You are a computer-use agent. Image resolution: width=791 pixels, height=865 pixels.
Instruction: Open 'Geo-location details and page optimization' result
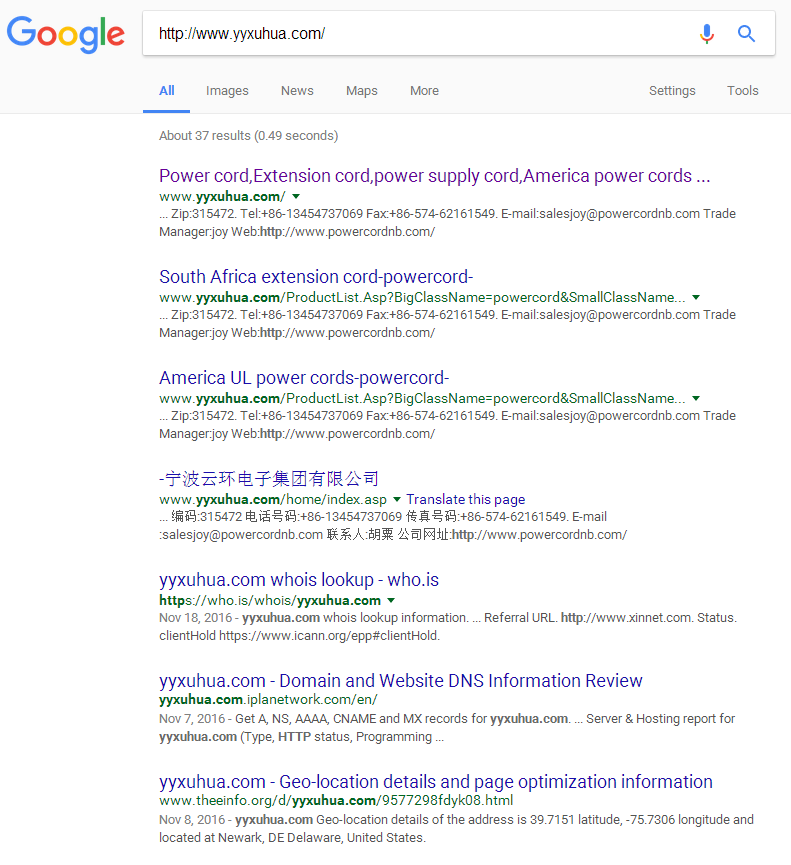pos(436,781)
